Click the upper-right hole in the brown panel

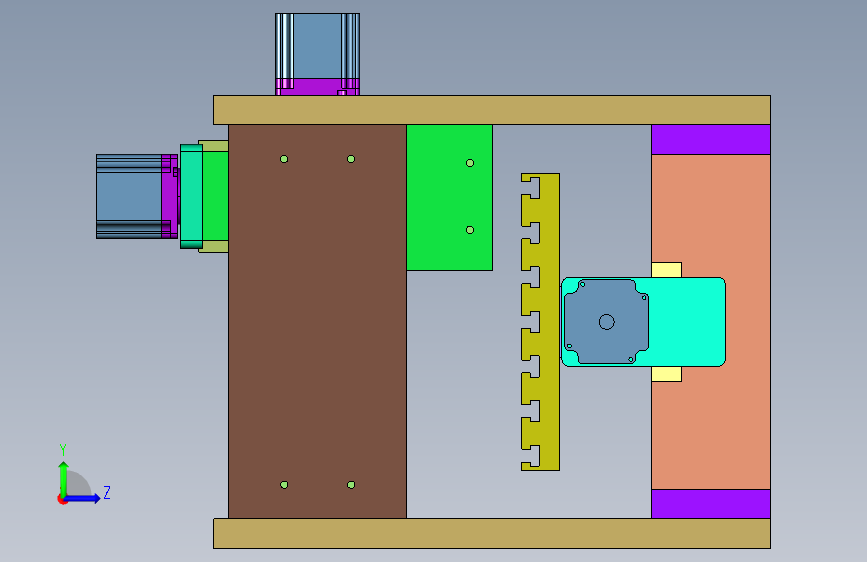point(351,159)
